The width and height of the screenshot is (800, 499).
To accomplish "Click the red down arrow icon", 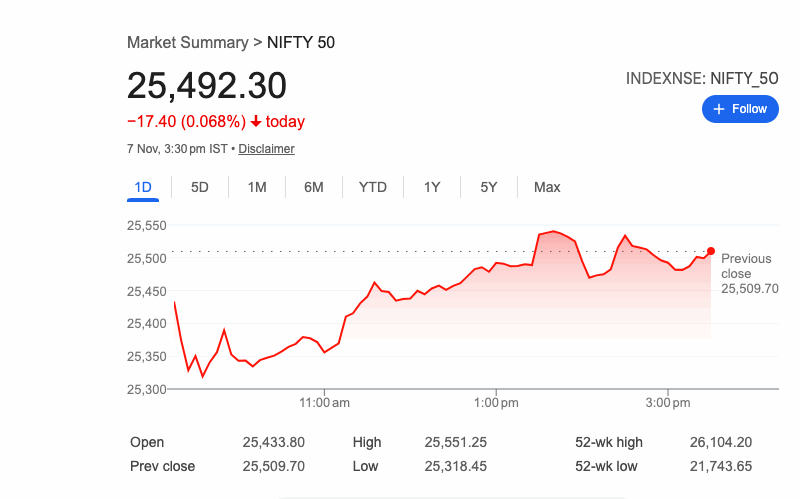I will [257, 122].
